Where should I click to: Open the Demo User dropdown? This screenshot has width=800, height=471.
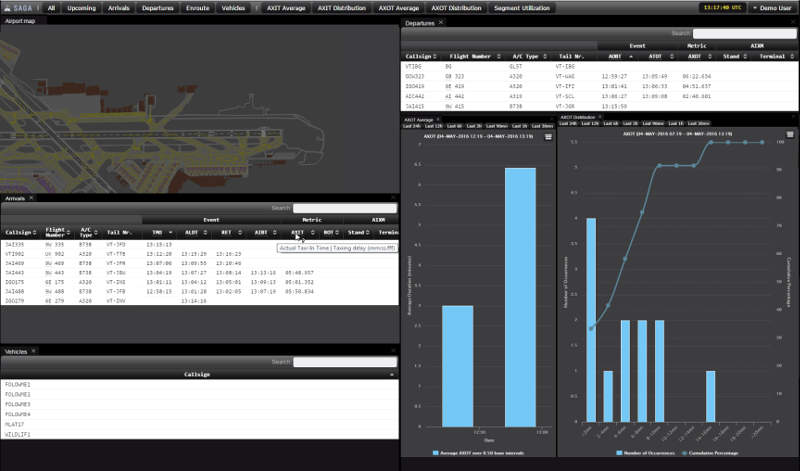tap(772, 7)
